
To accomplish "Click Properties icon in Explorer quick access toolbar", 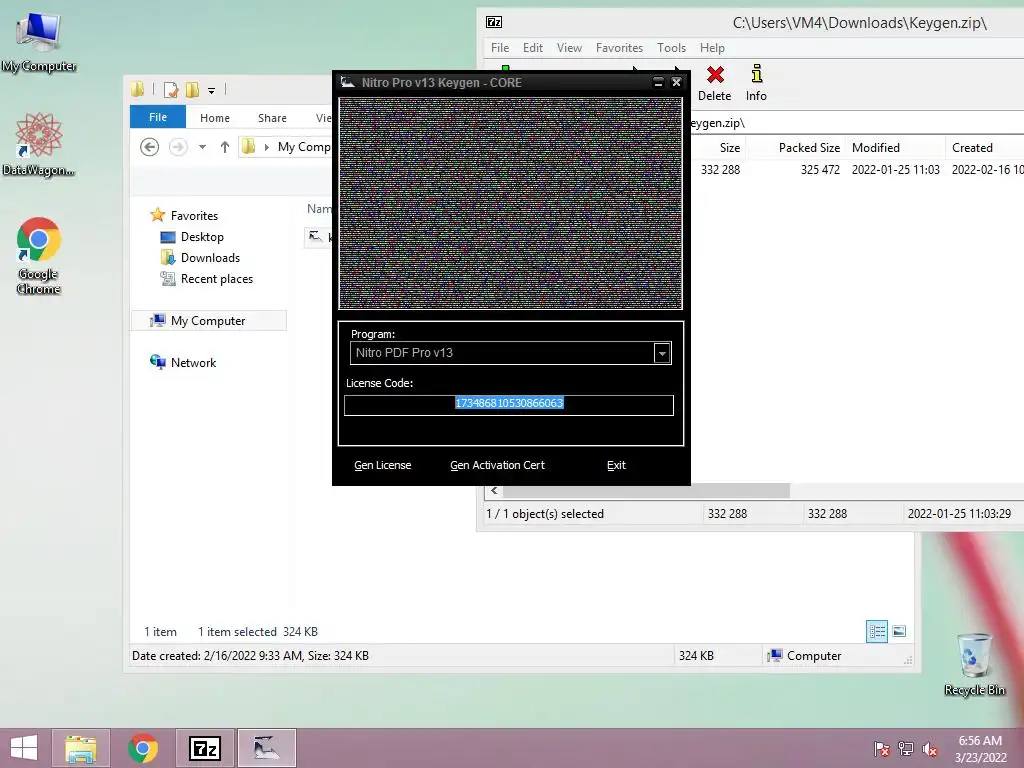I will point(171,90).
